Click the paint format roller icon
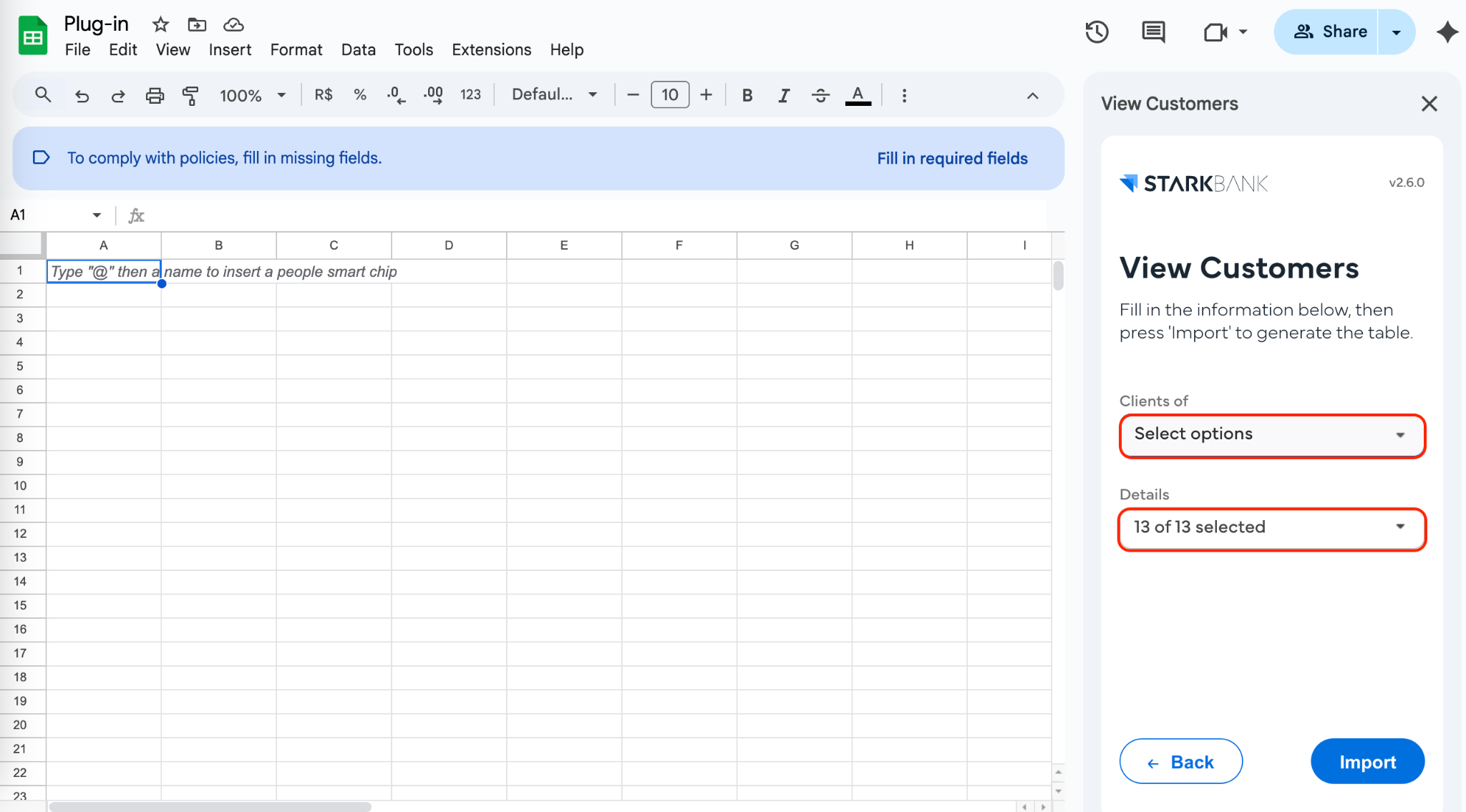 [190, 95]
